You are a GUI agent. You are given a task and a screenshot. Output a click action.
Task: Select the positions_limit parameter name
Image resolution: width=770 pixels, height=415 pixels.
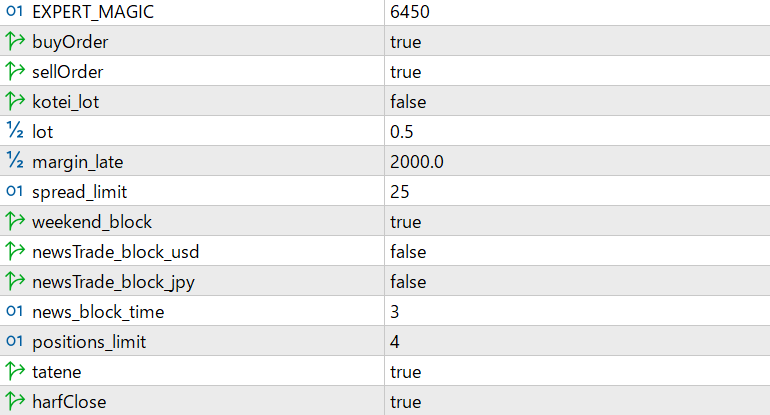pyautogui.click(x=89, y=342)
